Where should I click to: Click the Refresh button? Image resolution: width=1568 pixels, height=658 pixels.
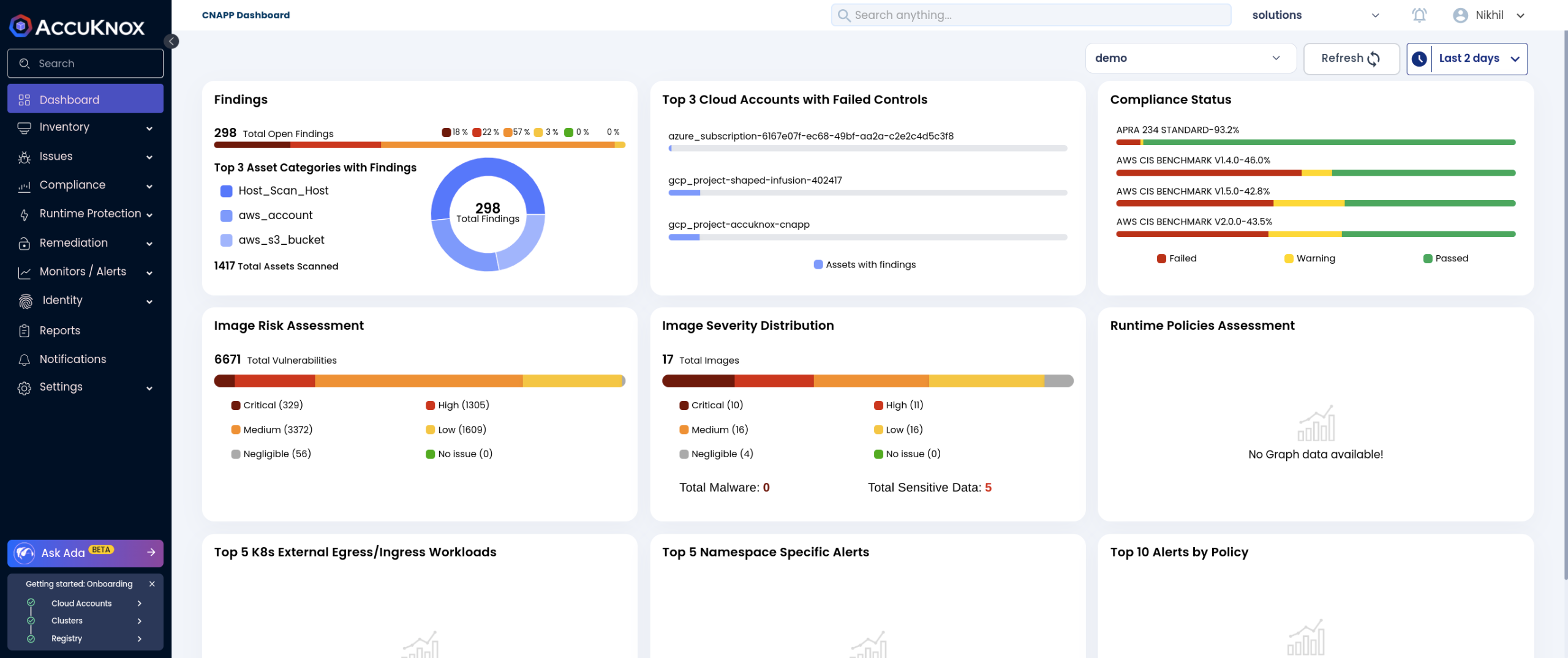coord(1351,58)
